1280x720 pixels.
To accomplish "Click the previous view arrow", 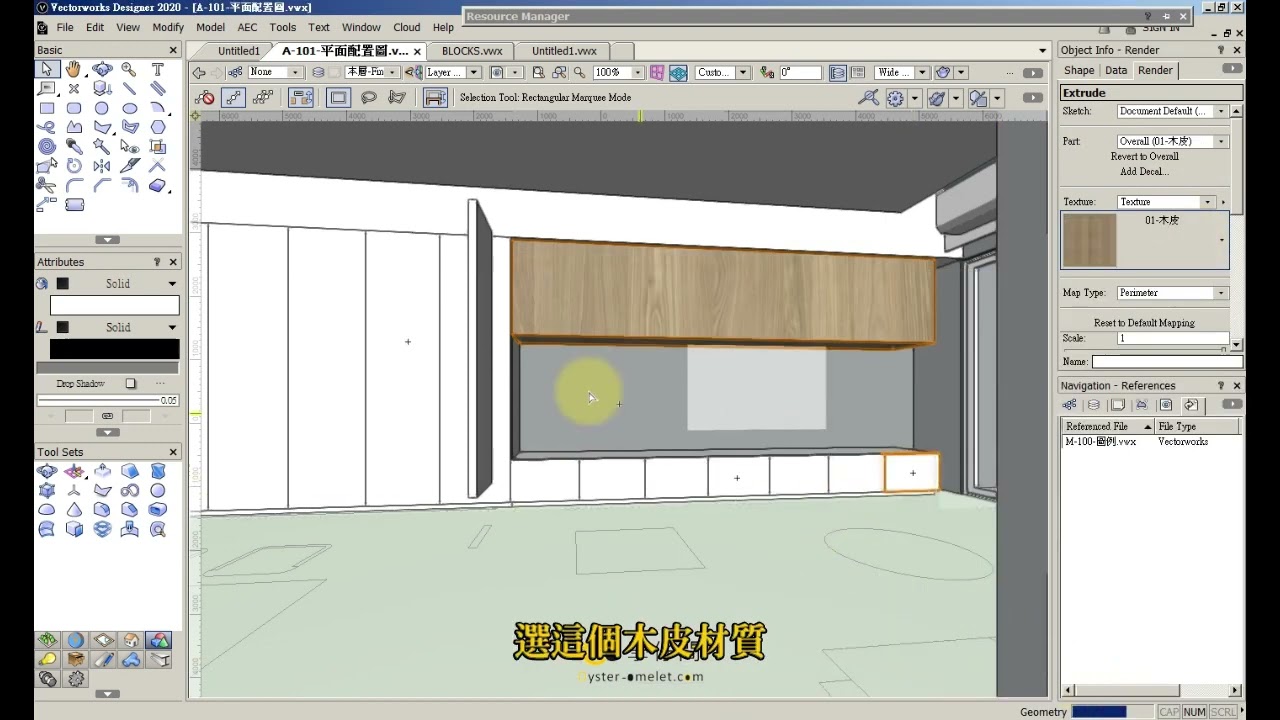I will pos(199,72).
